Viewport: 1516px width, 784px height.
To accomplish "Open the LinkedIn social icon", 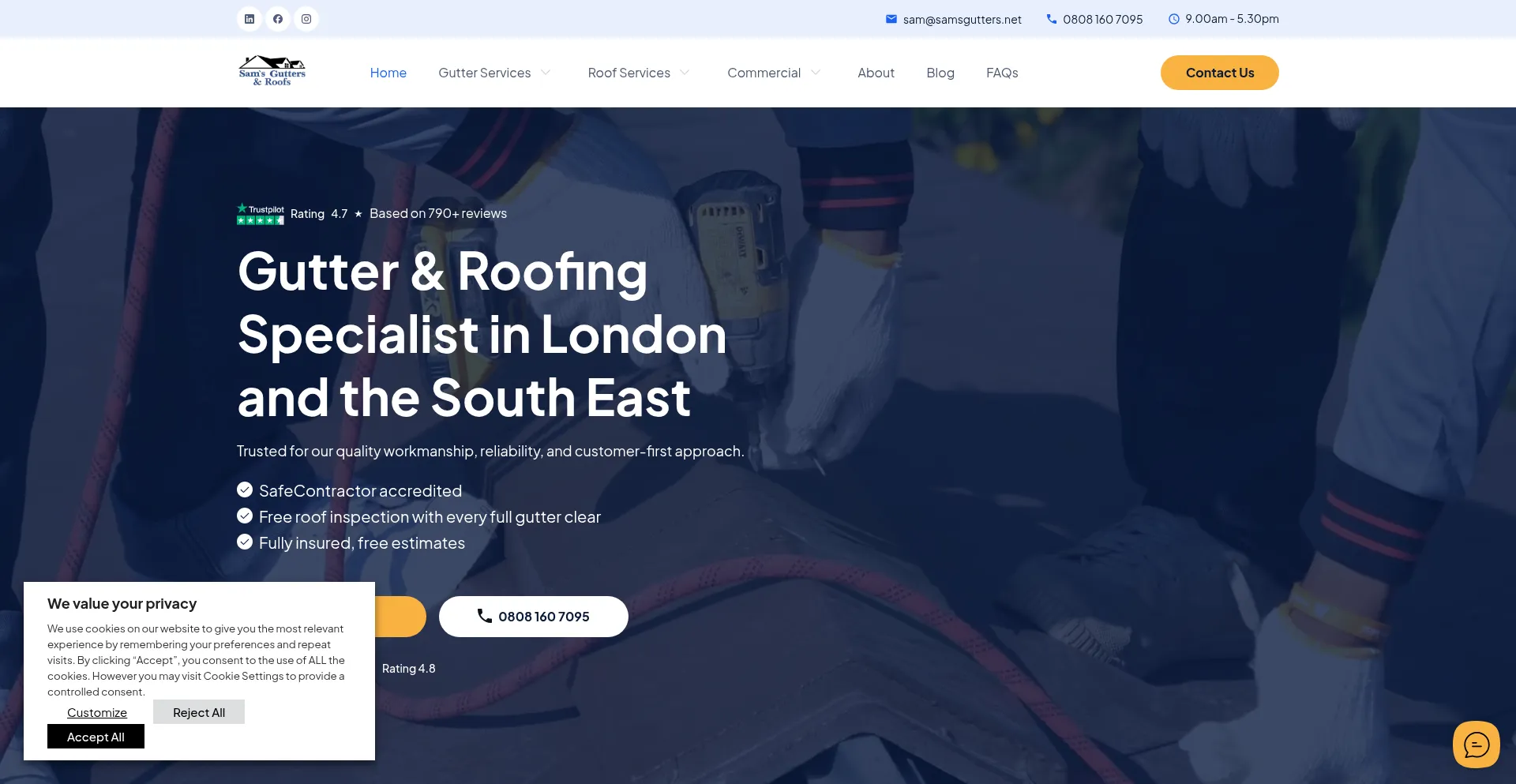I will pyautogui.click(x=250, y=19).
